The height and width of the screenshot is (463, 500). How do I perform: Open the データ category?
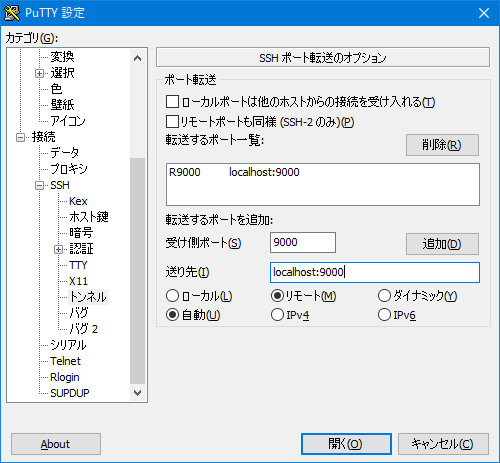click(x=65, y=153)
